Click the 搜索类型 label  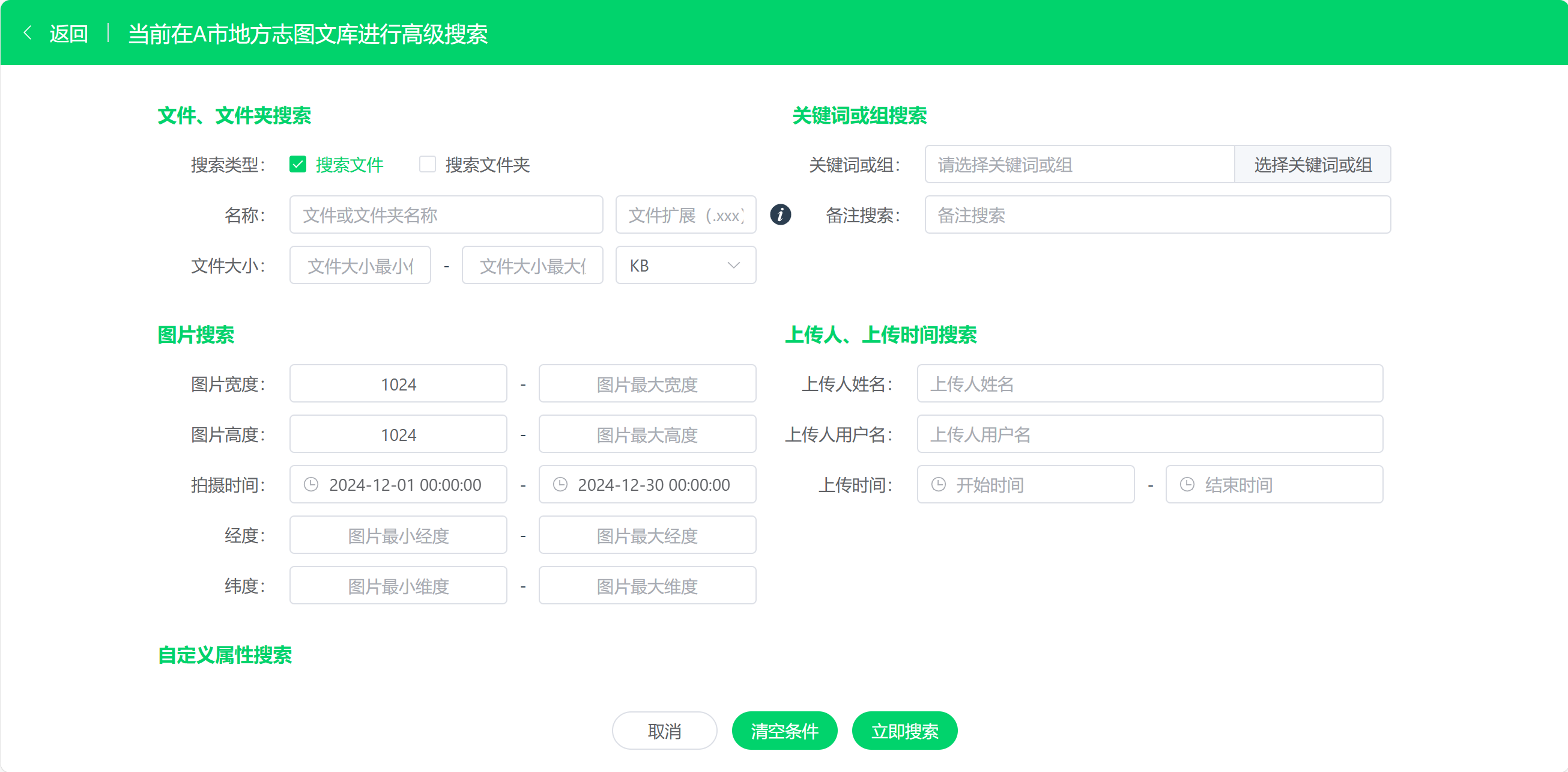[228, 165]
